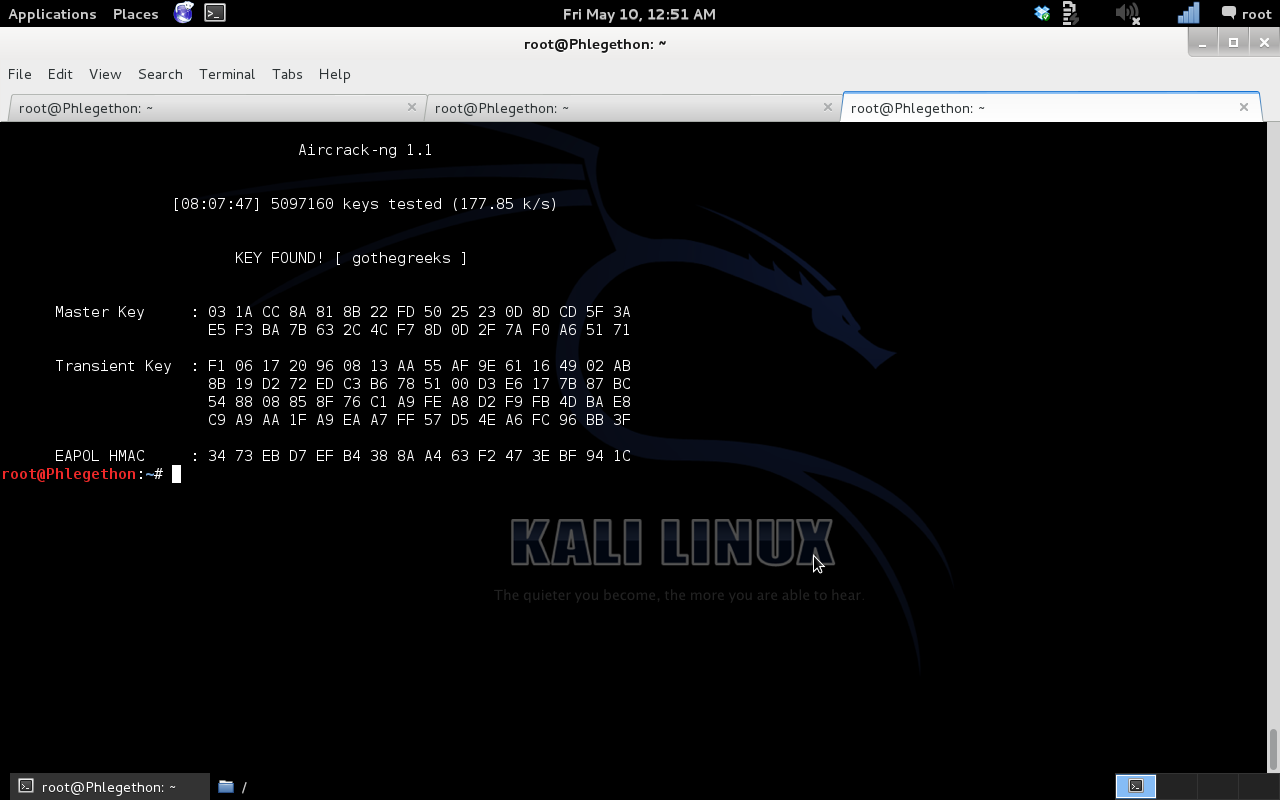Open the Applications menu

tap(52, 14)
